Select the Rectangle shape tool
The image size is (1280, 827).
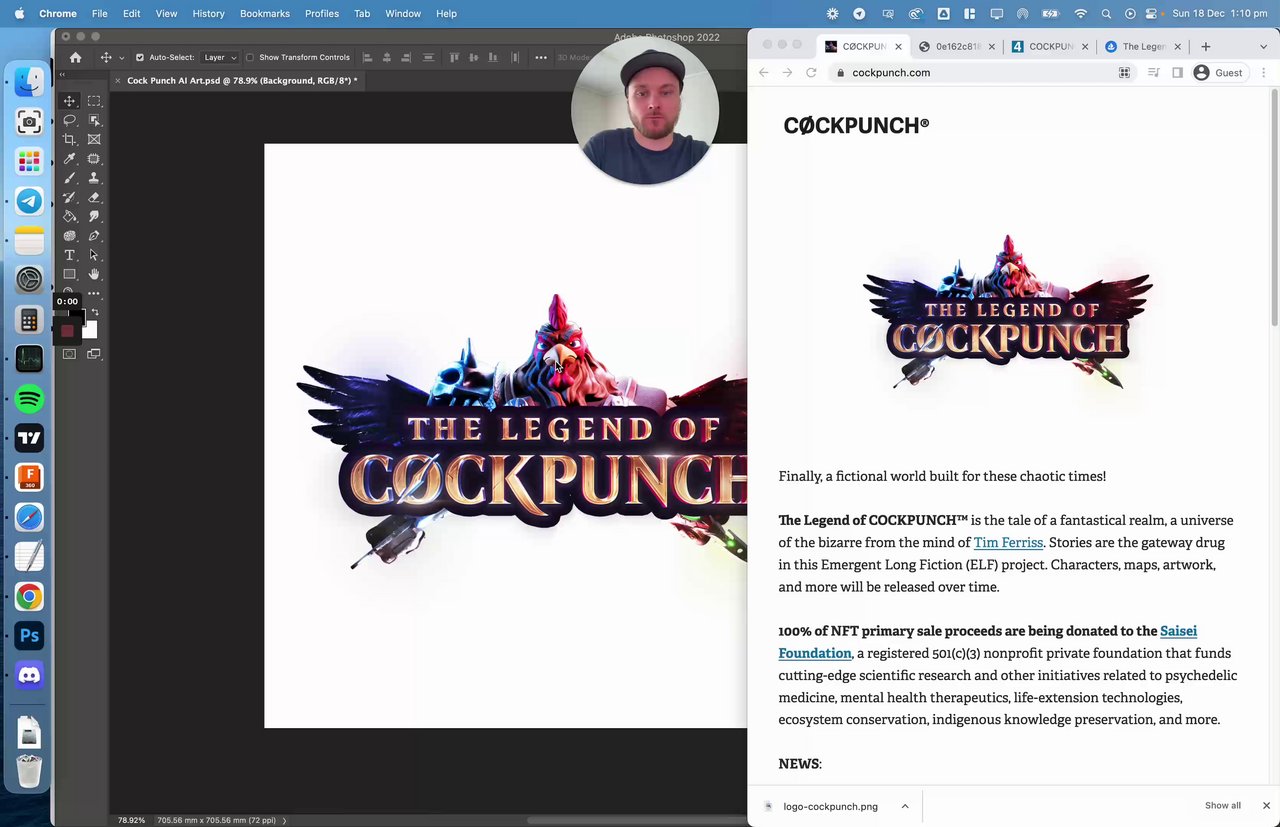coord(70,274)
